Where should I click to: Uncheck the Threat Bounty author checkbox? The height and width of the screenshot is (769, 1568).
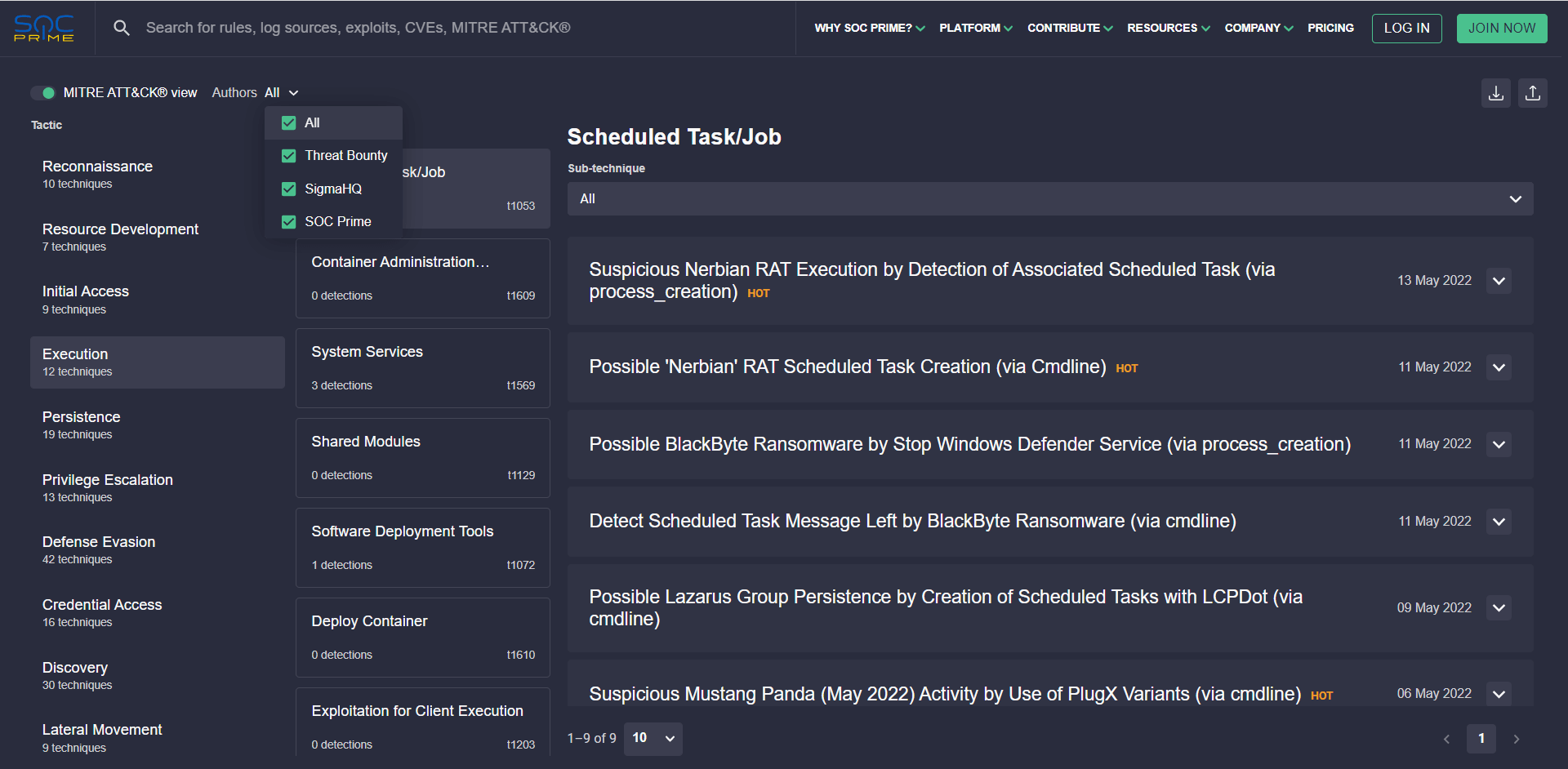point(289,156)
